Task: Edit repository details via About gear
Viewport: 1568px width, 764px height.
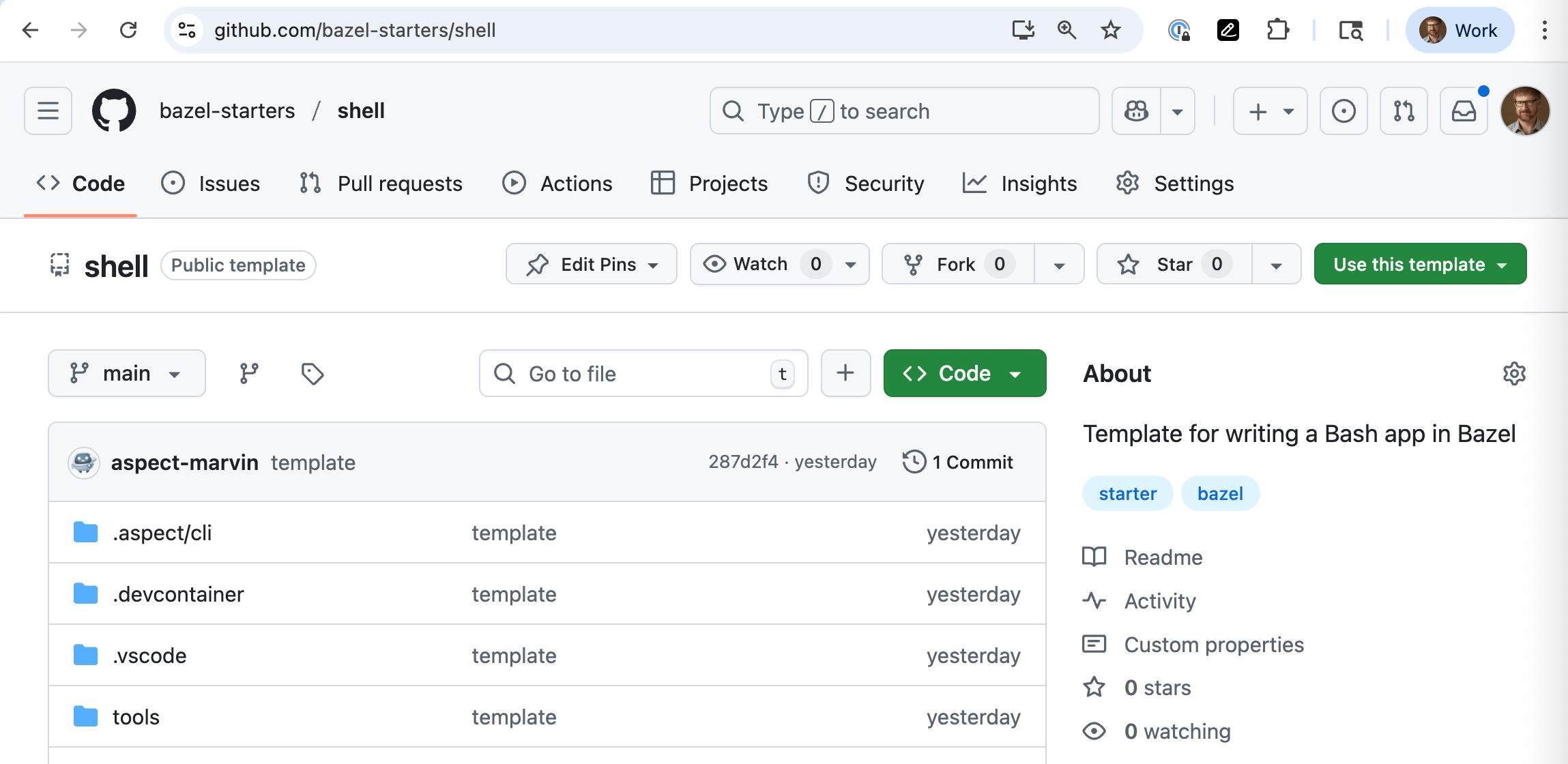Action: click(x=1514, y=373)
